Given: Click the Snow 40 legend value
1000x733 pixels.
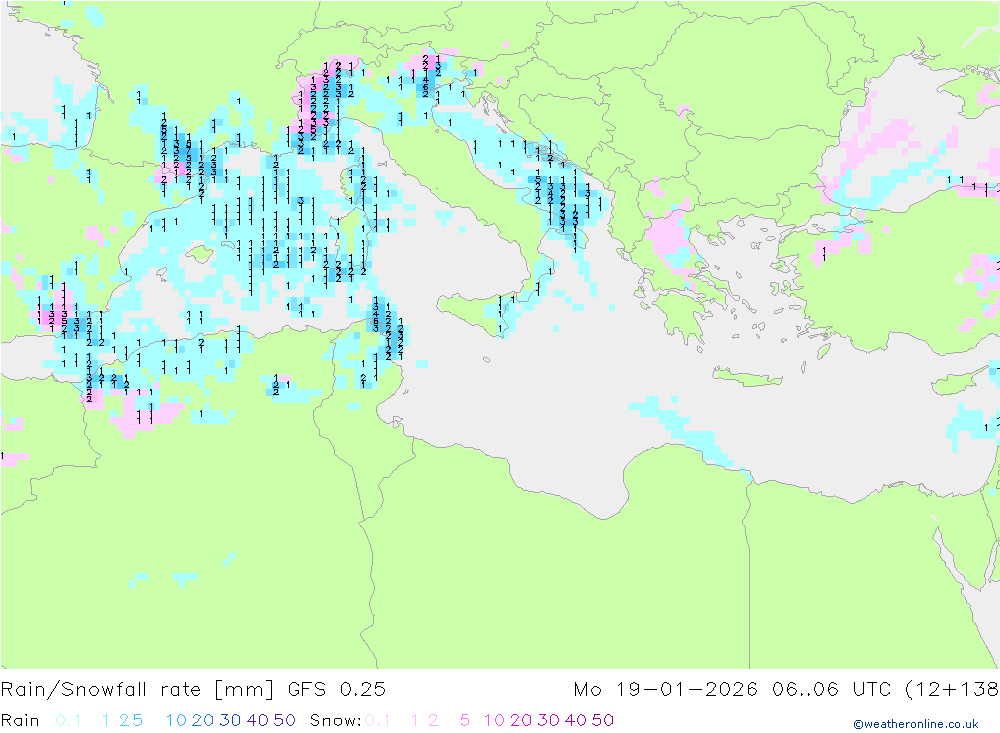Looking at the screenshot, I should pos(576,720).
